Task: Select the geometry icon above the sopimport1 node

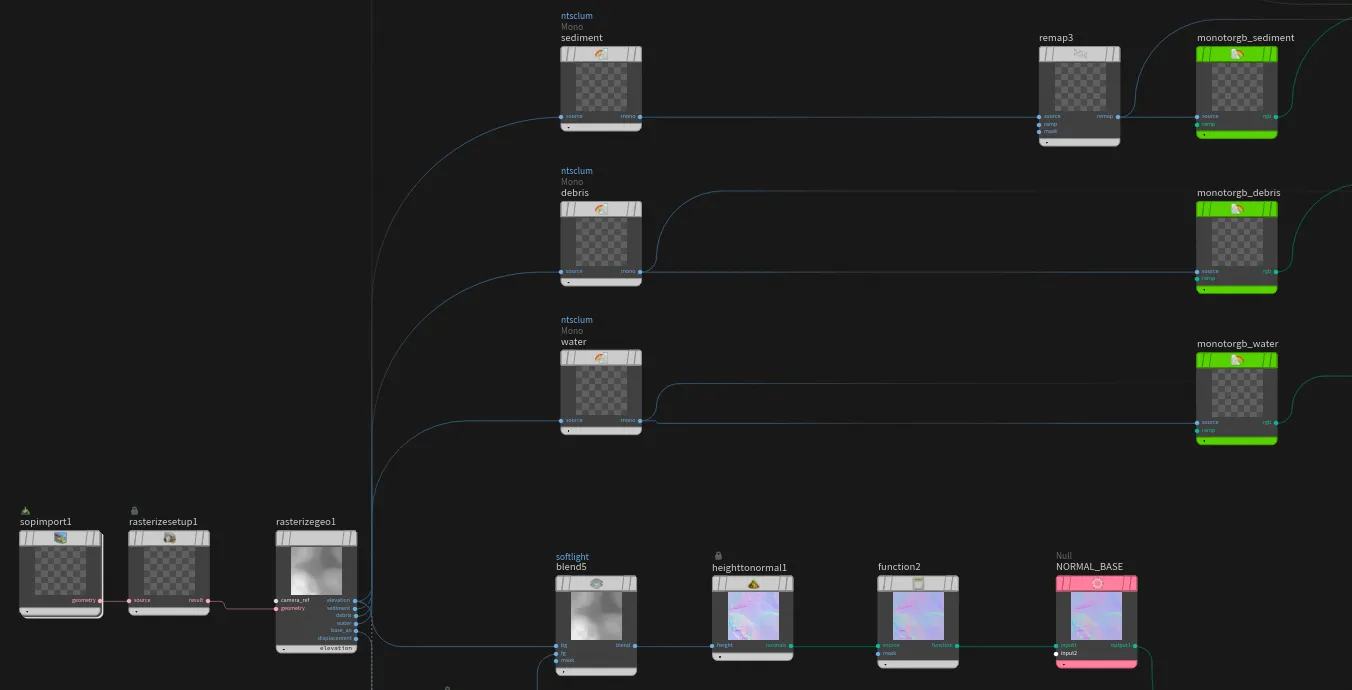Action: point(25,511)
